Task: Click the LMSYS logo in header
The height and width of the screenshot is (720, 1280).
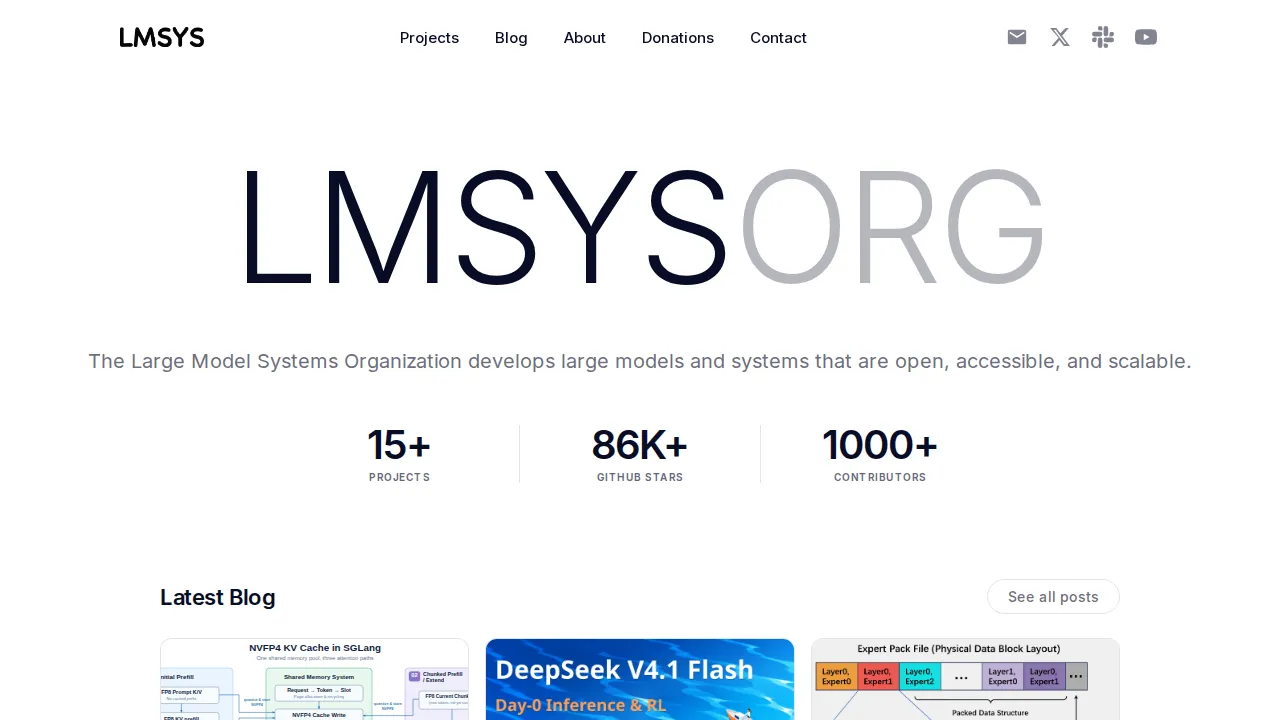Action: 162,38
